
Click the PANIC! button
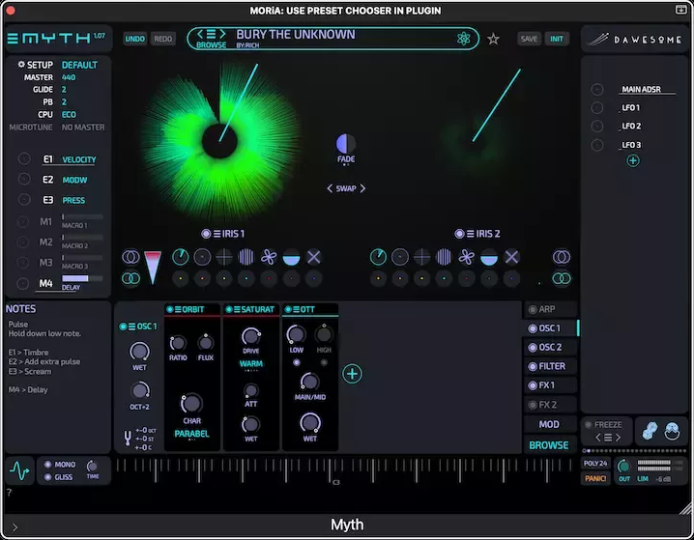tap(595, 478)
